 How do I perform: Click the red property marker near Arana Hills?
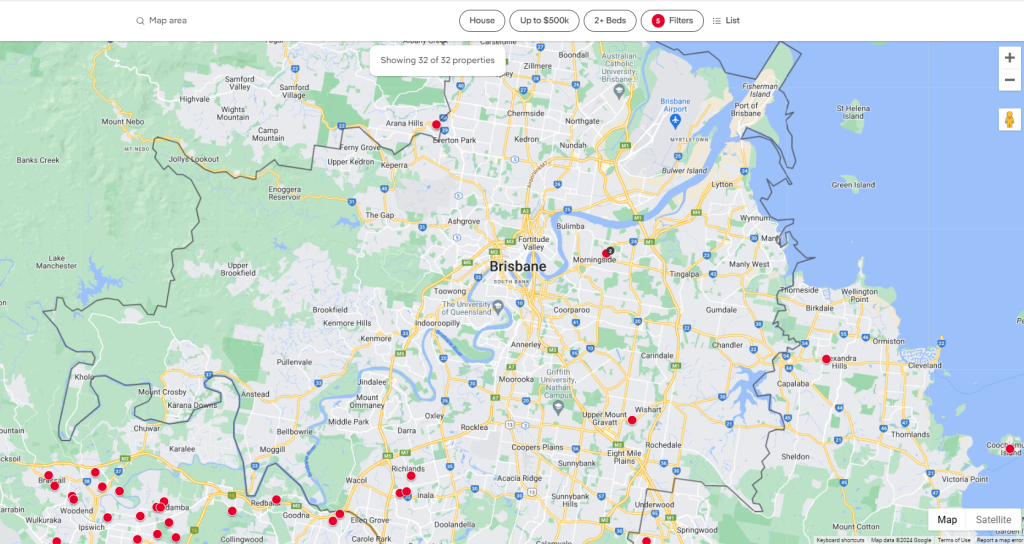(436, 125)
